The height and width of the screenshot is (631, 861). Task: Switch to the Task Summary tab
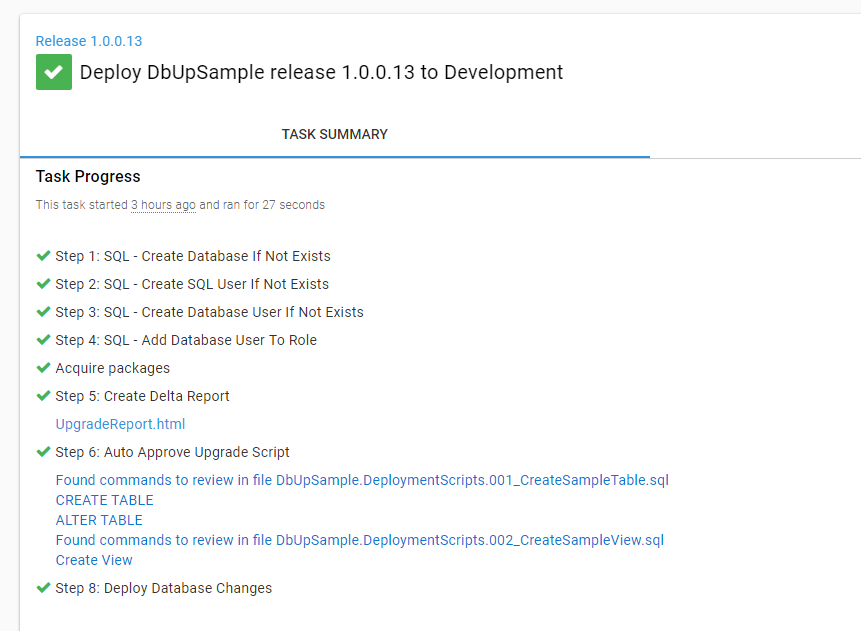click(x=334, y=134)
